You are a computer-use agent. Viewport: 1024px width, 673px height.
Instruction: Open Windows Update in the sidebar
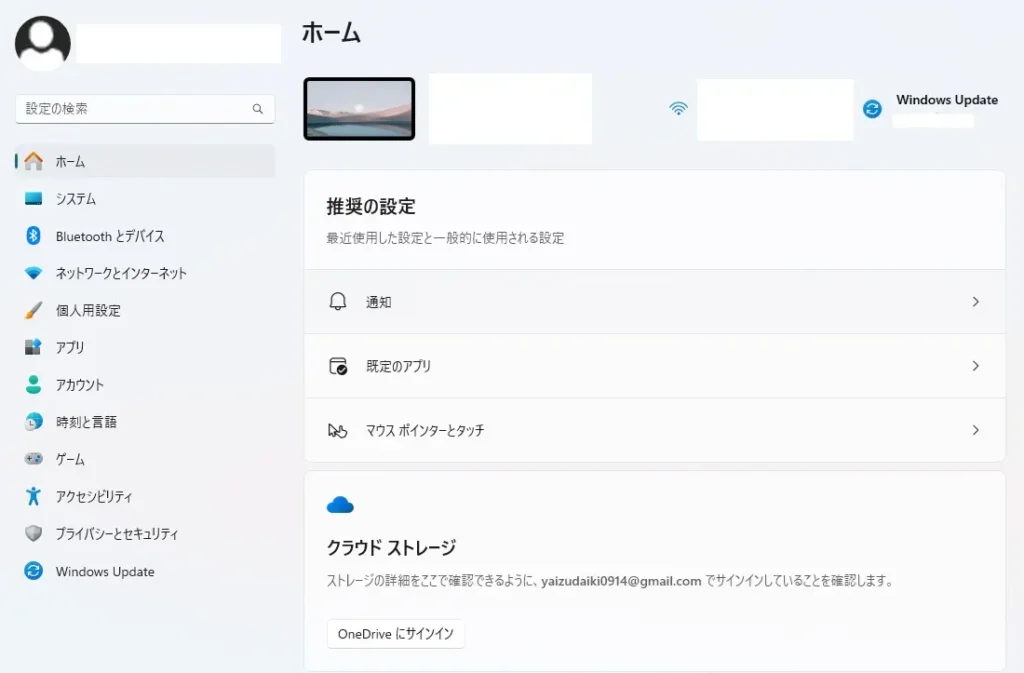pyautogui.click(x=145, y=571)
